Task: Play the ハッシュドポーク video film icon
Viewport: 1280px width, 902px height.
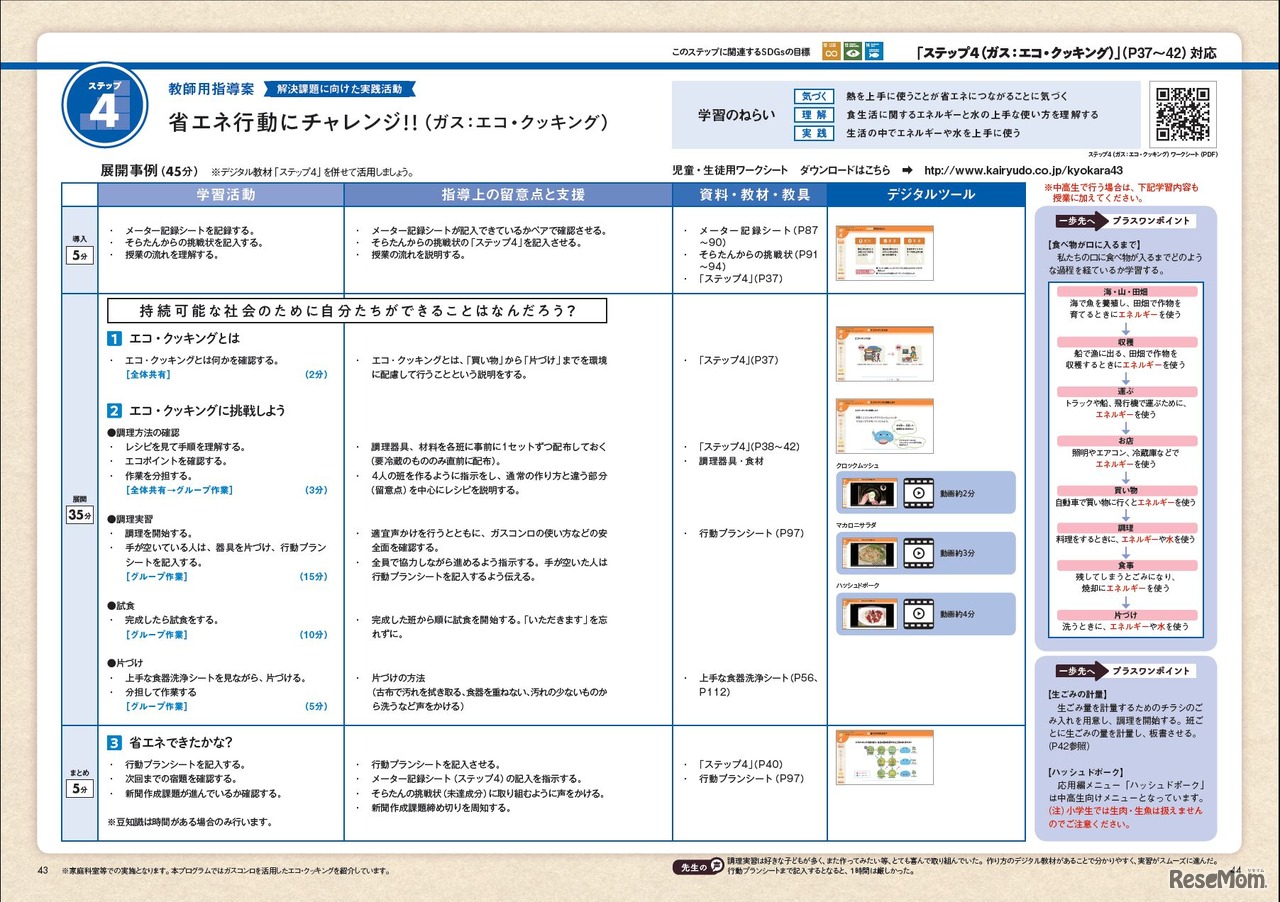Action: coord(916,614)
